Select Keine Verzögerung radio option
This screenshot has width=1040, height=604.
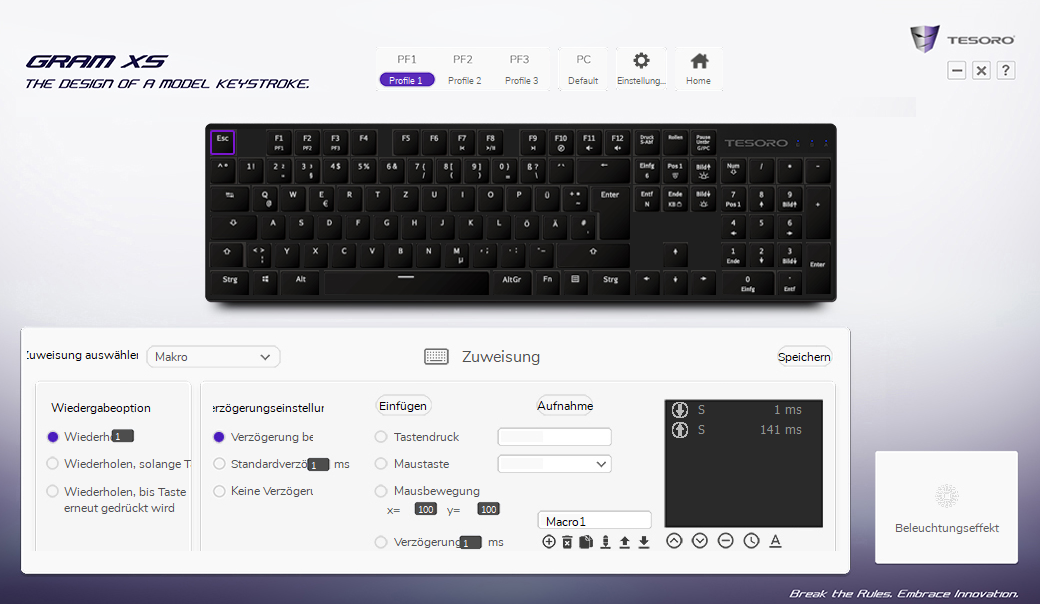219,491
